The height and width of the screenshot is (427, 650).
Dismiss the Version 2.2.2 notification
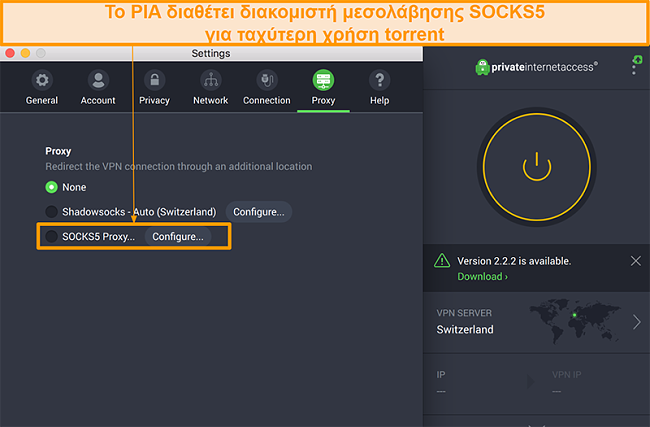click(635, 261)
